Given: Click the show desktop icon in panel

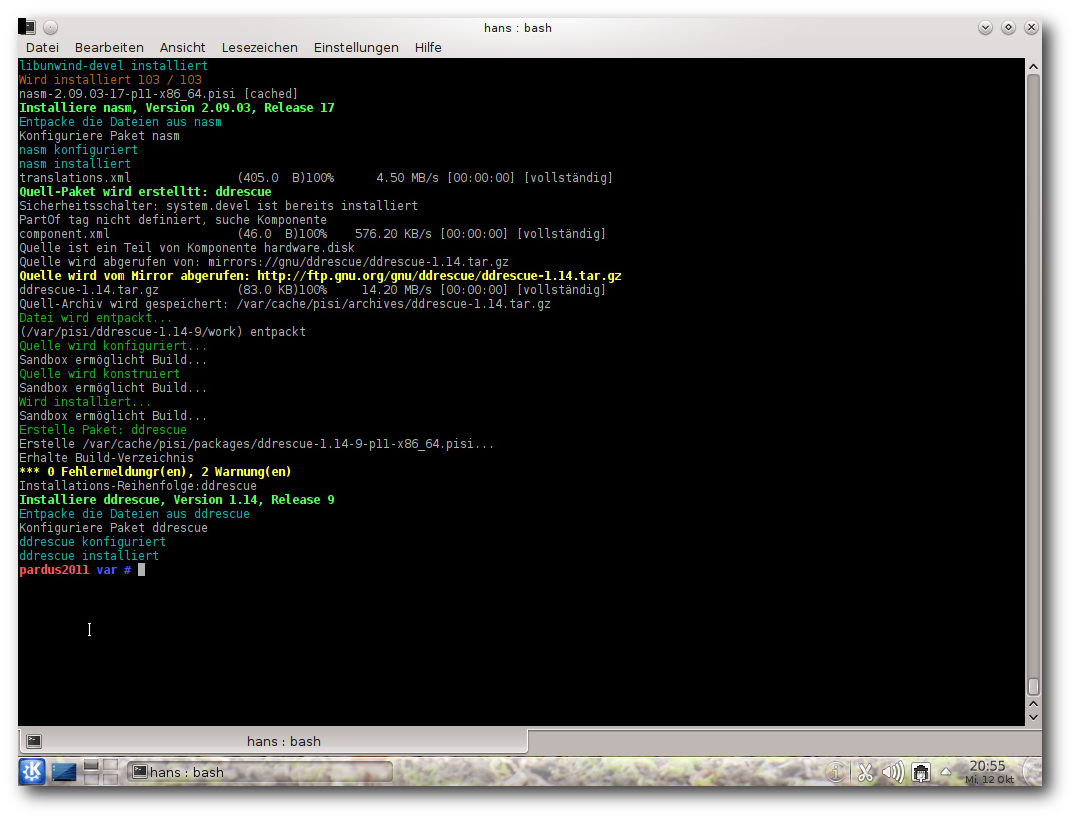Looking at the screenshot, I should pos(64,773).
